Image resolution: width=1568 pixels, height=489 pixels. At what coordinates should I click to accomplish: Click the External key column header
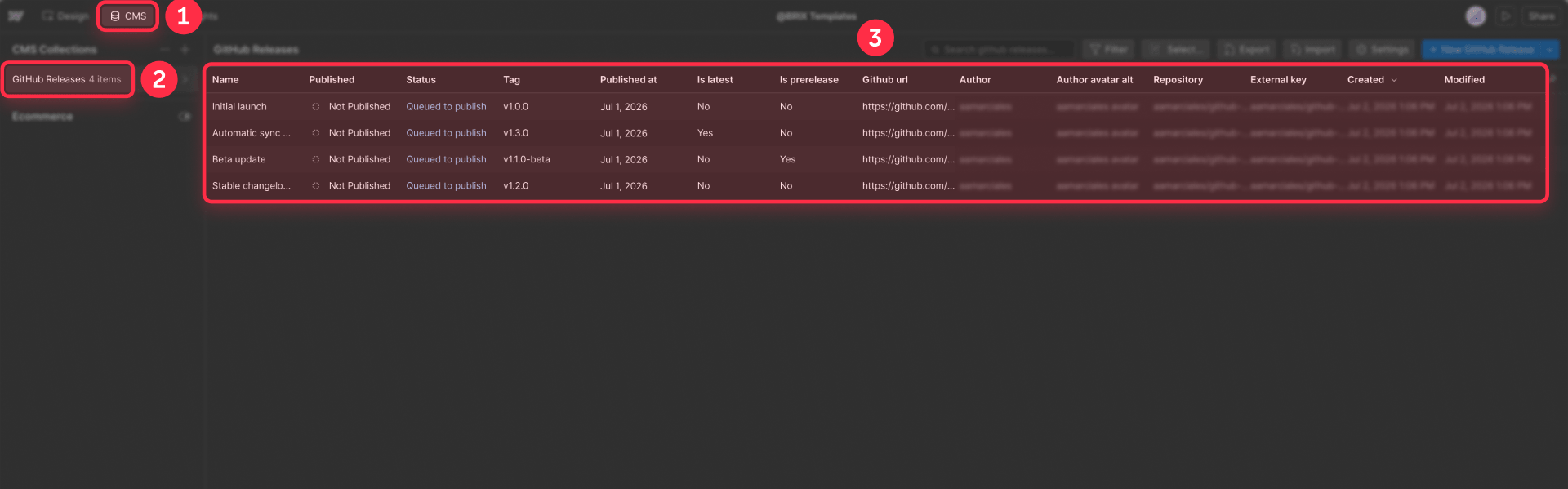(1278, 80)
